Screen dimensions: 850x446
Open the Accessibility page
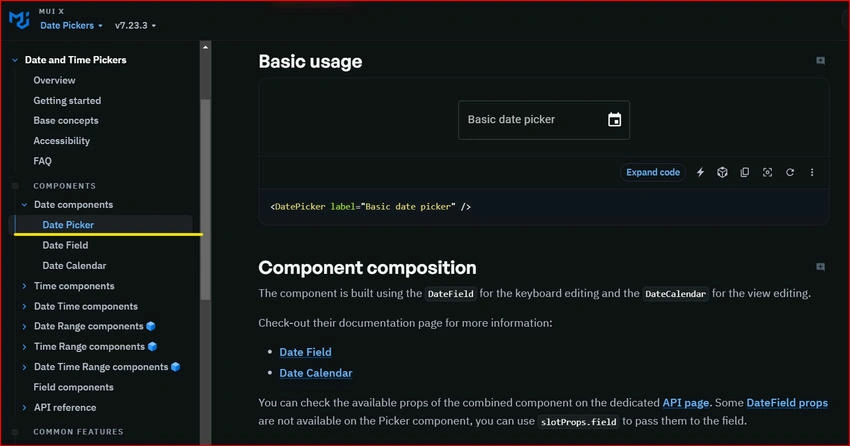[x=62, y=141]
